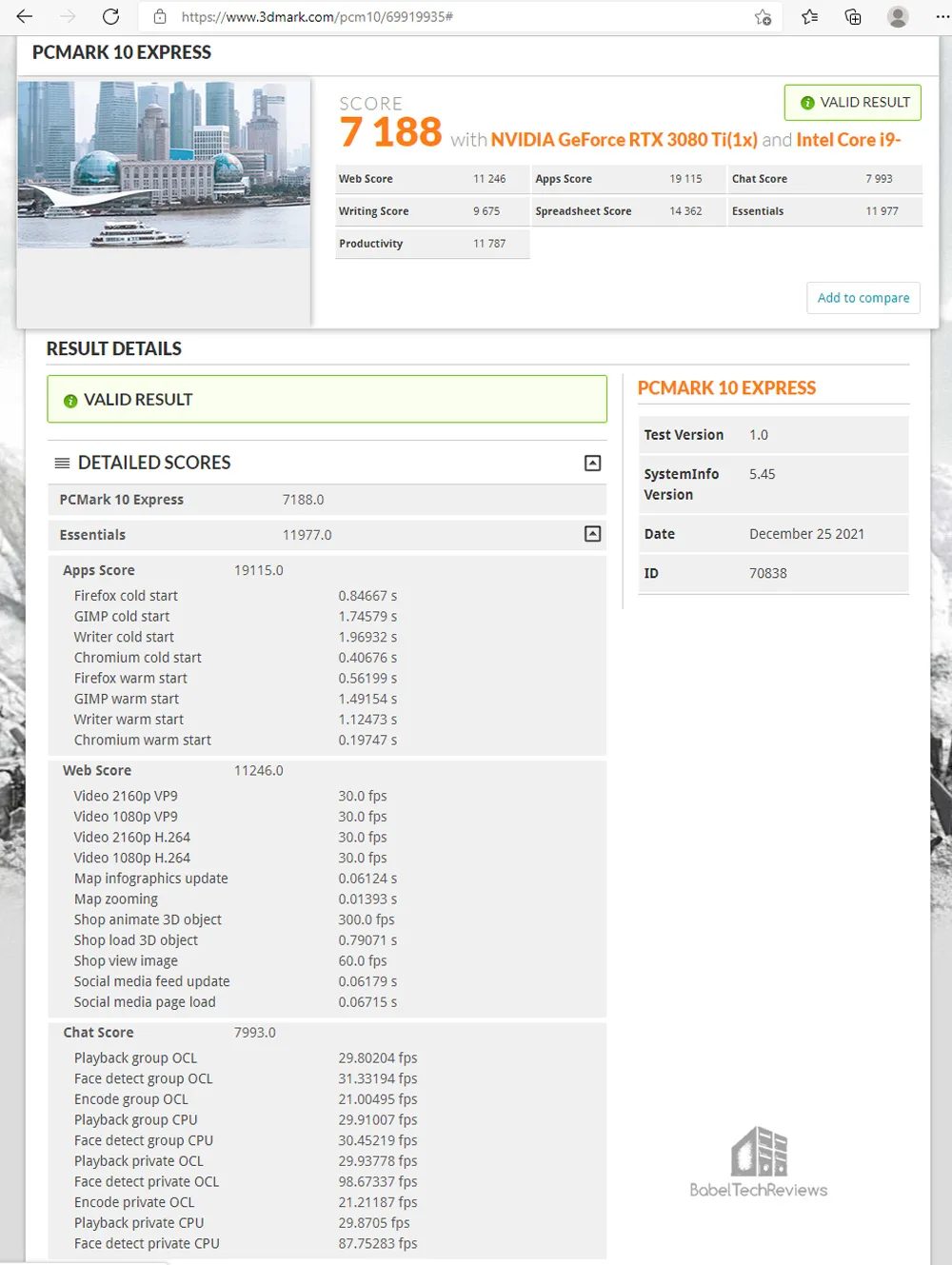Screen dimensions: 952x1265
Task: View site security lock info
Action: coord(160,16)
